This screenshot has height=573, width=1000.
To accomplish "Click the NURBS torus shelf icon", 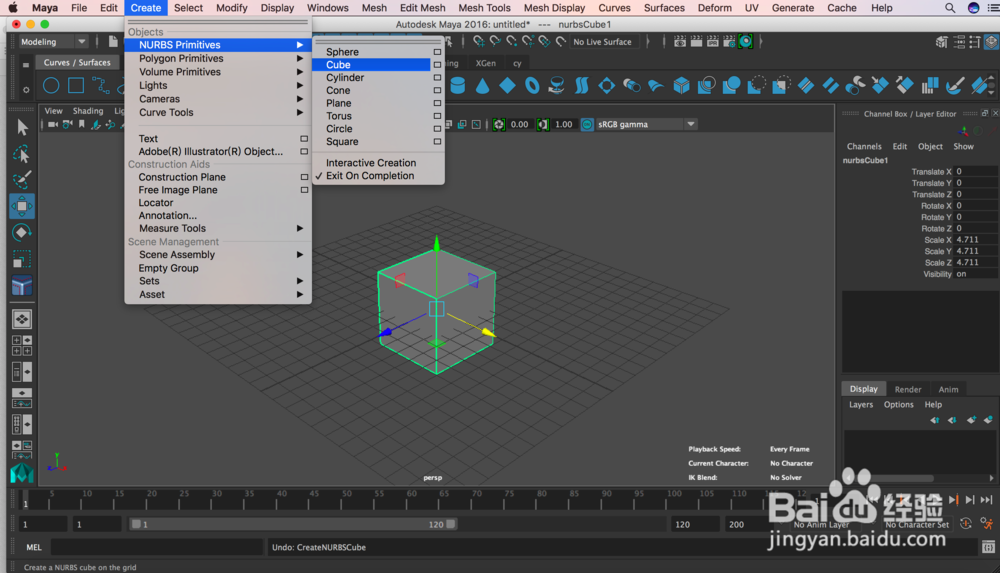I will 532,86.
